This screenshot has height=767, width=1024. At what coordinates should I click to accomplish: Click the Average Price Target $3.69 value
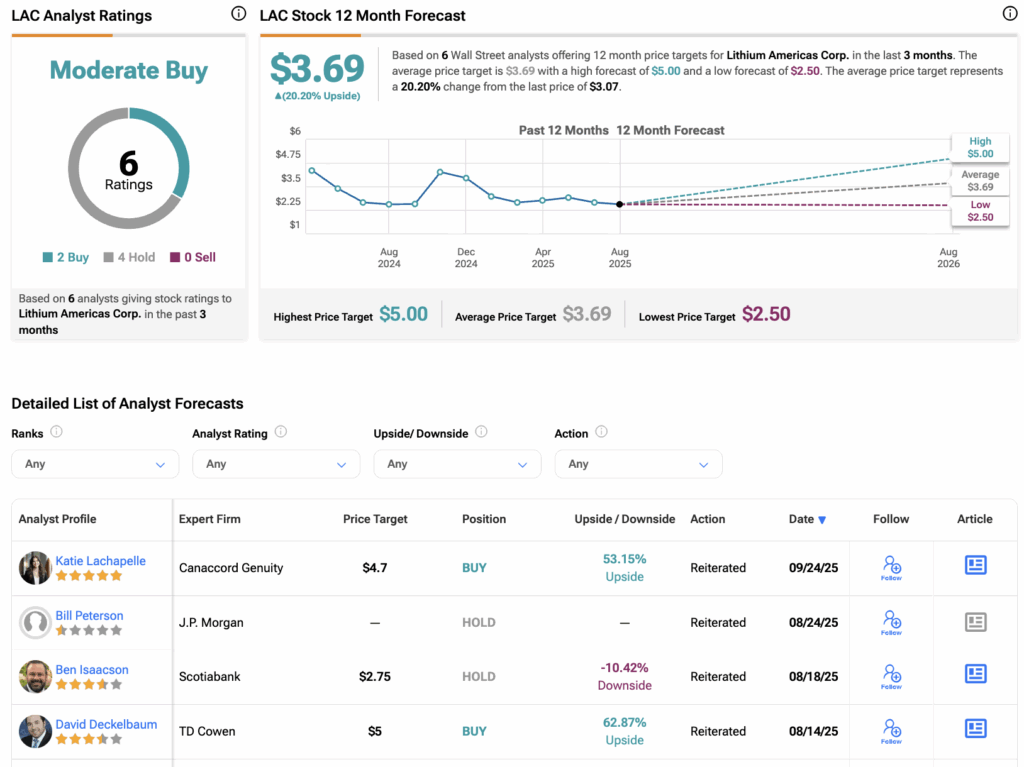tap(587, 314)
